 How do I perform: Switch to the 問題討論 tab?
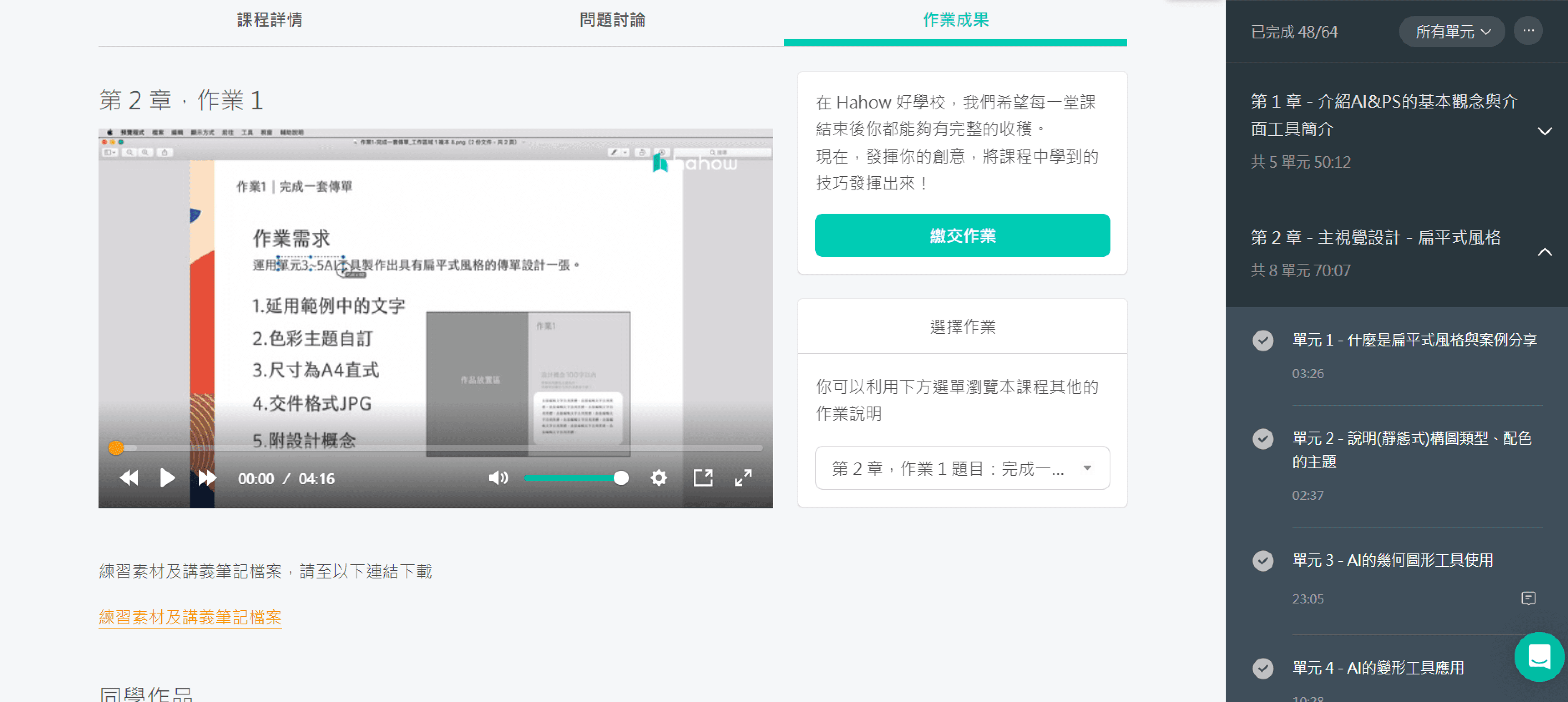tap(612, 20)
